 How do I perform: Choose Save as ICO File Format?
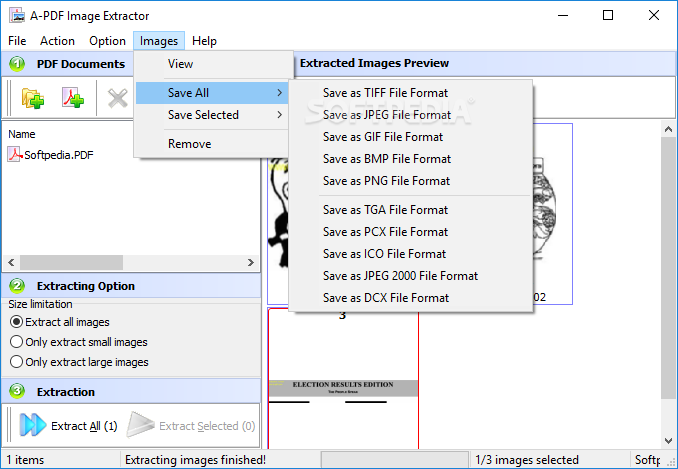pyautogui.click(x=410, y=254)
